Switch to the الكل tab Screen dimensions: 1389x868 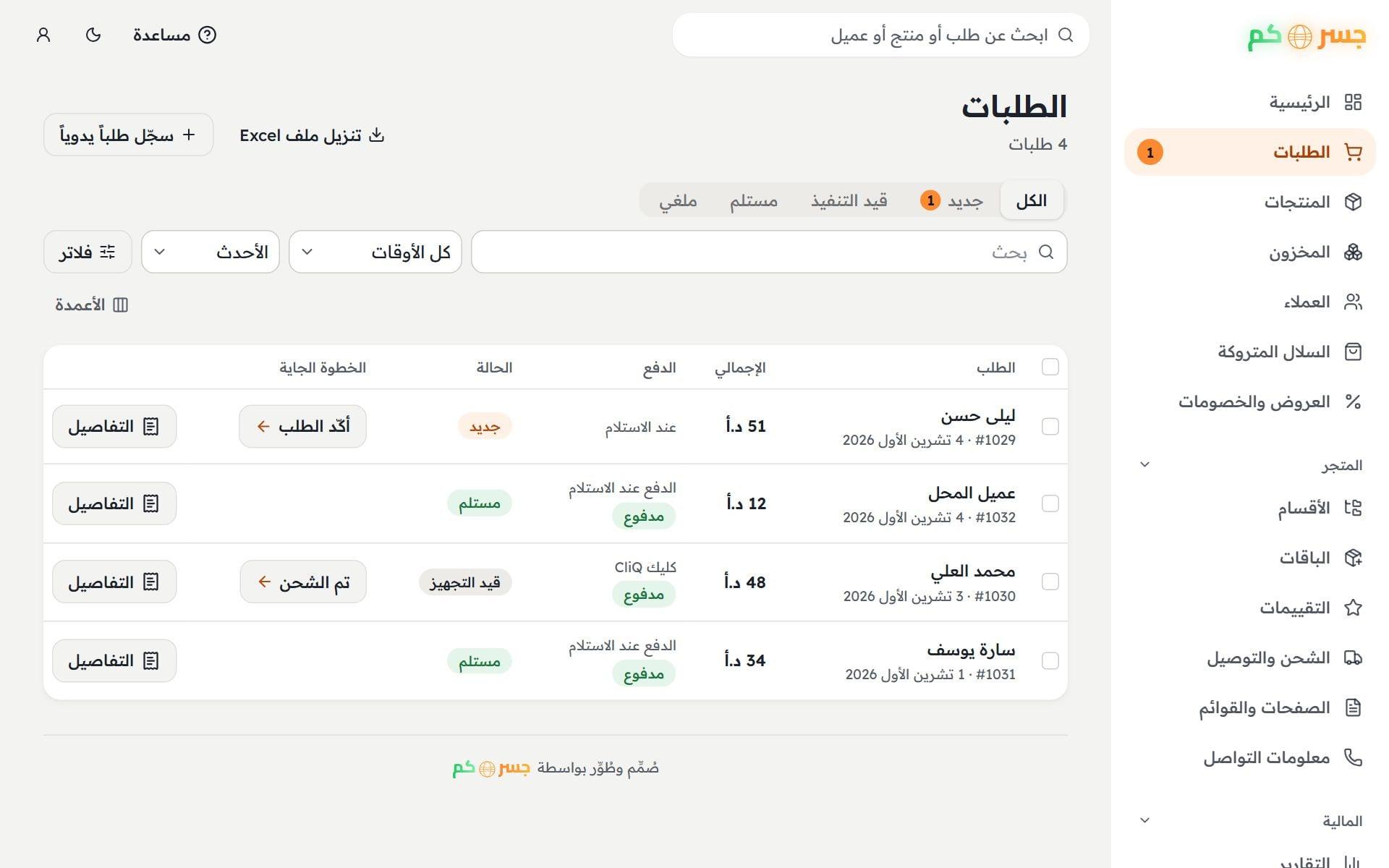click(1032, 200)
